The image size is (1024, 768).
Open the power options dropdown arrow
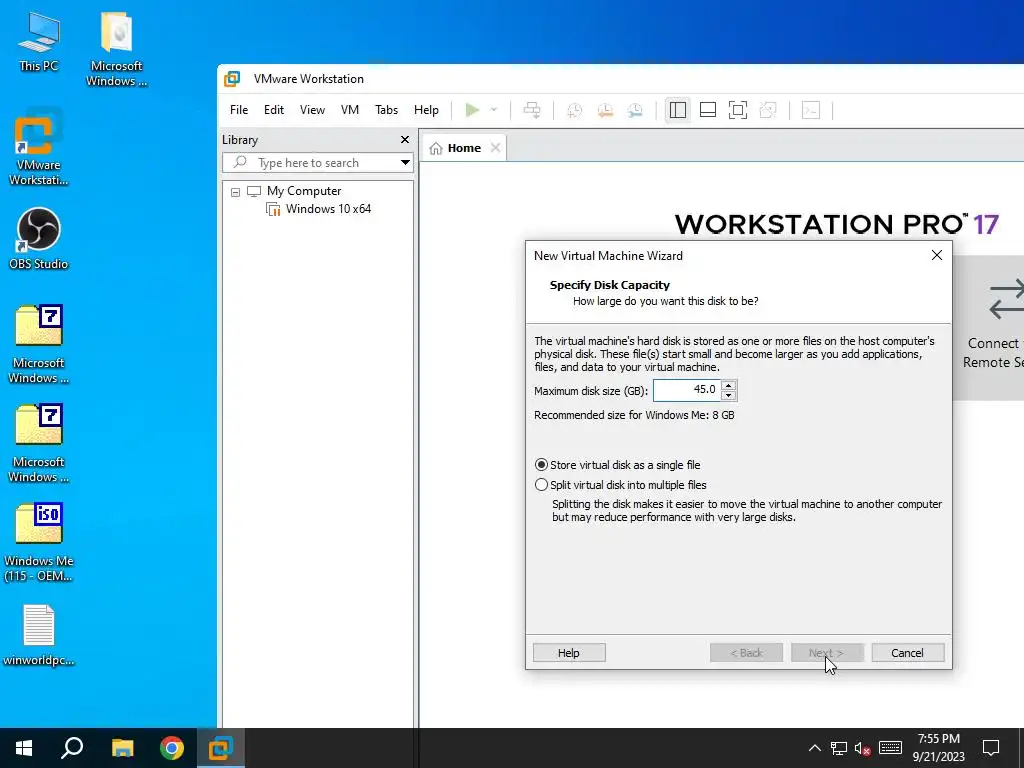[x=494, y=110]
